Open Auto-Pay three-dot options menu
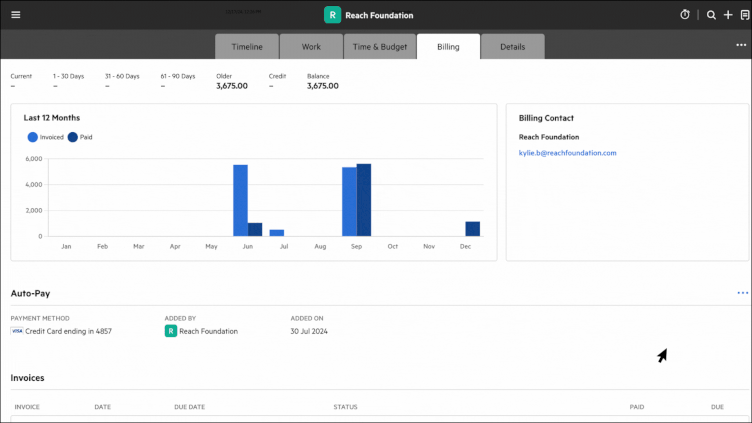Screen dimensions: 752x423 pyautogui.click(x=742, y=293)
